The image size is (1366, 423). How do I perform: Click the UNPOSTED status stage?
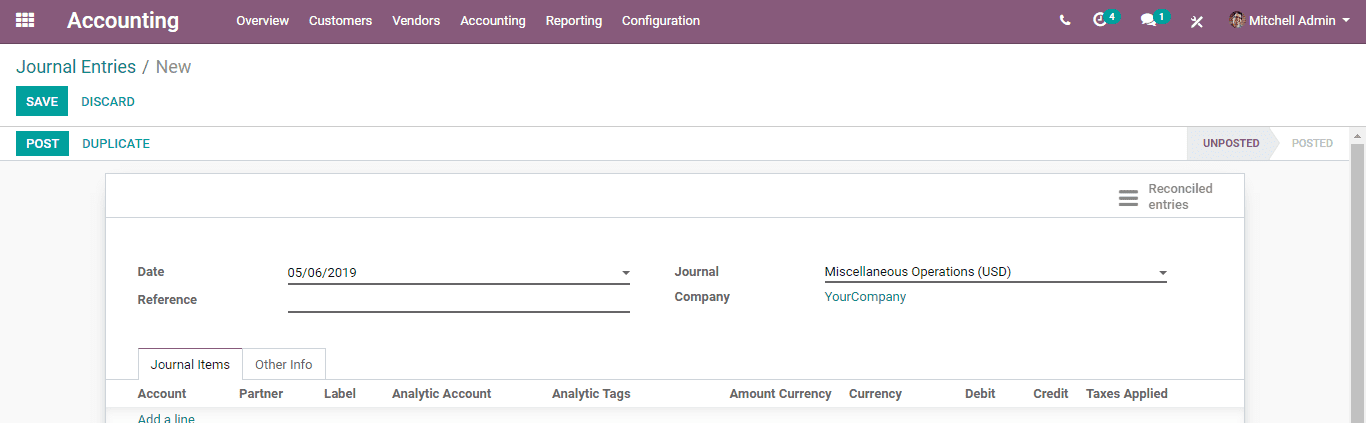point(1231,144)
